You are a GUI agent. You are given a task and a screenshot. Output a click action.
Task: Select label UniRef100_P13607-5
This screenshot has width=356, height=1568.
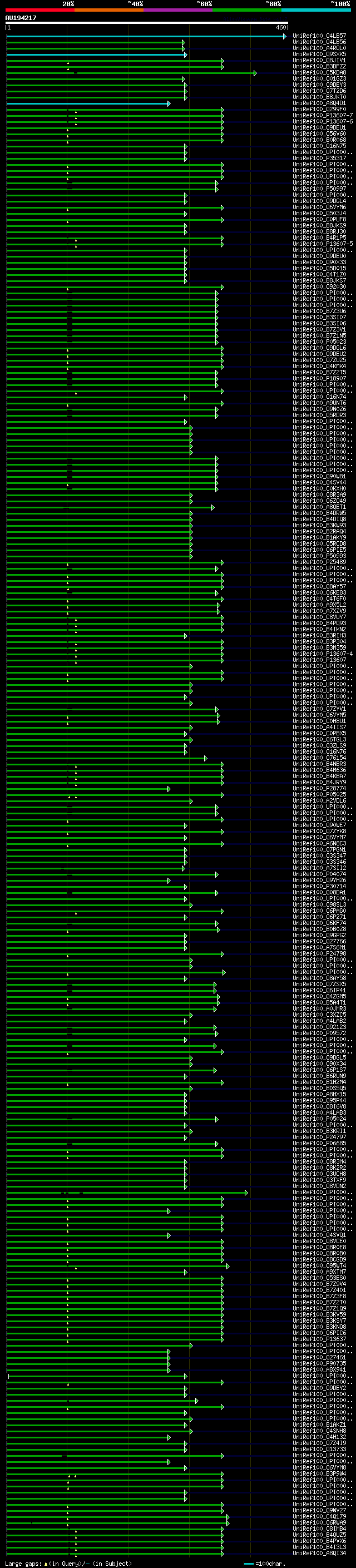click(x=323, y=244)
